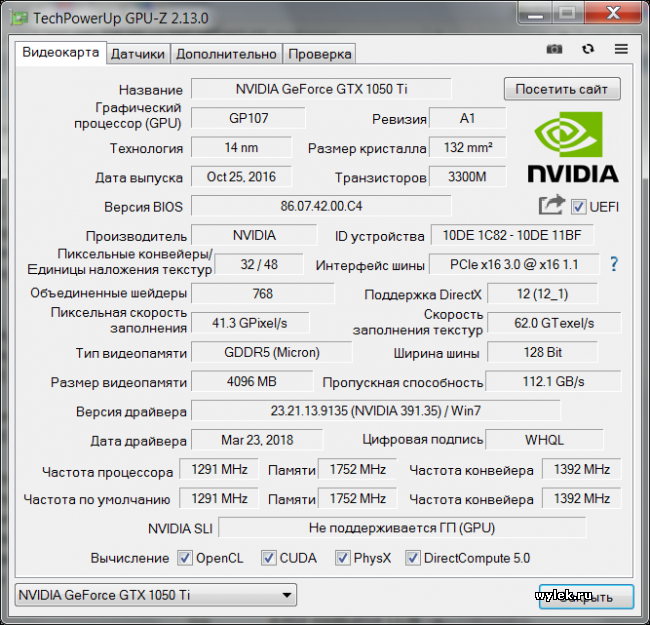This screenshot has width=650, height=625.
Task: Switch to the Датчики tab
Action: (138, 54)
